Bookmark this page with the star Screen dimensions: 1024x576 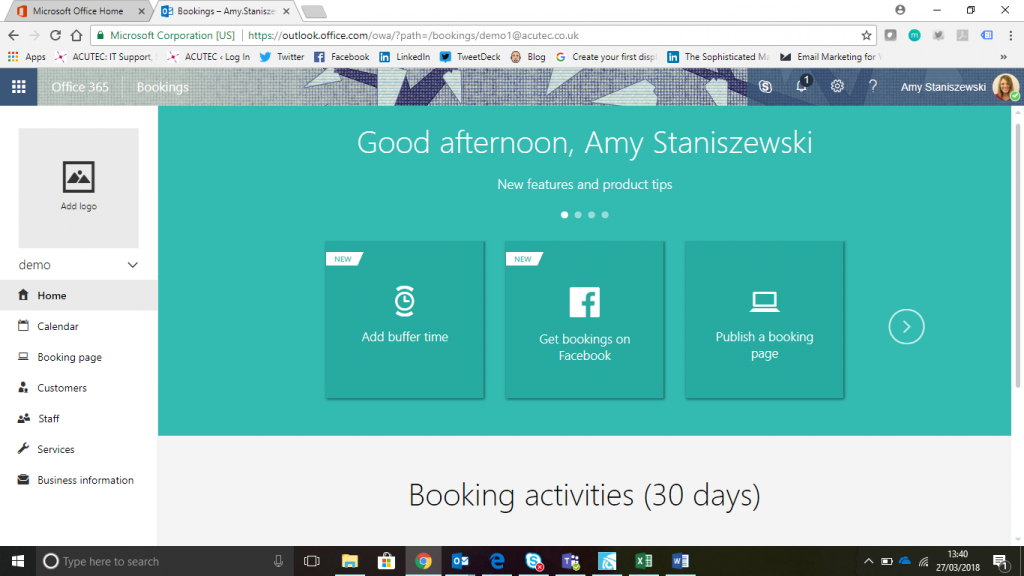pos(866,35)
